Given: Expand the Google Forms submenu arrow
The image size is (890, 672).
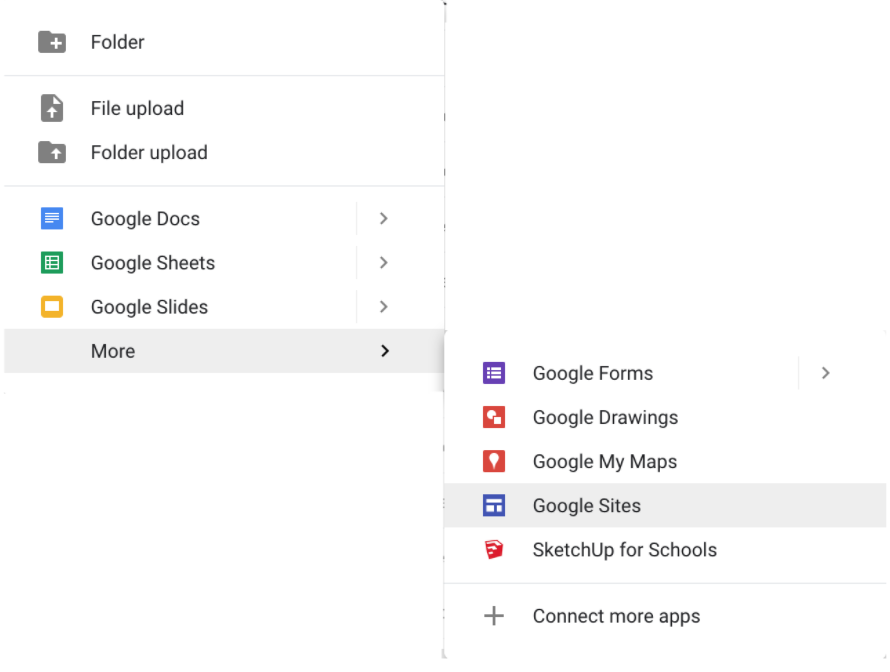Looking at the screenshot, I should 826,373.
